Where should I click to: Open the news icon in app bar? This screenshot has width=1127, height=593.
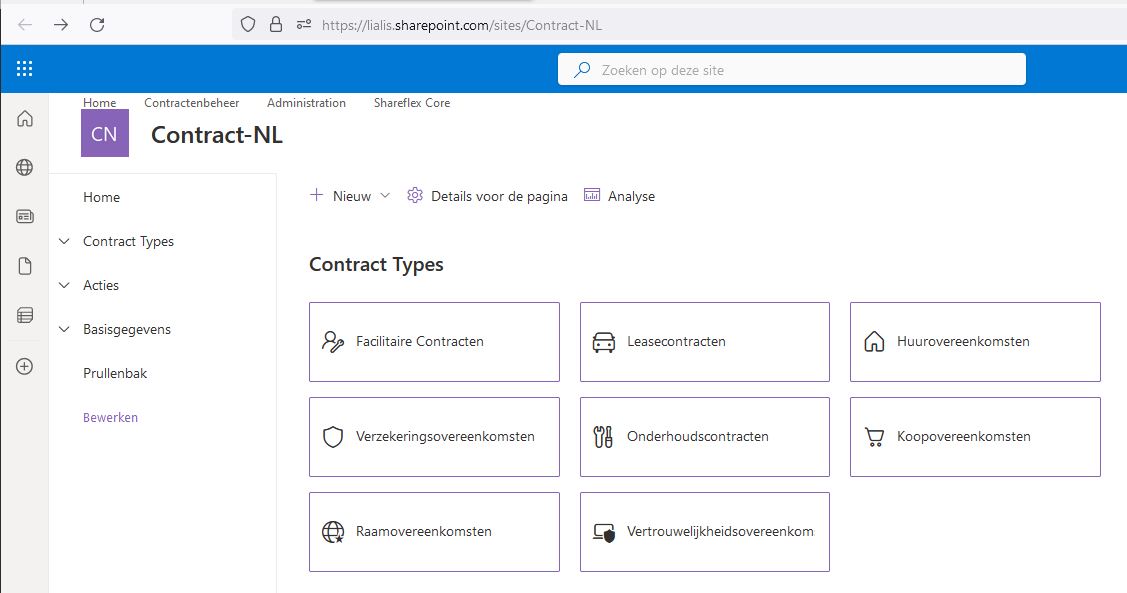[24, 216]
